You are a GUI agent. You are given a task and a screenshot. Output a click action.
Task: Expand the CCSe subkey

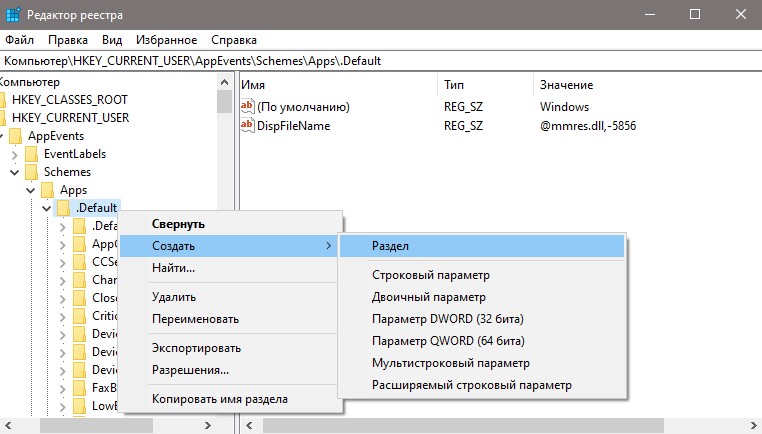[x=63, y=262]
